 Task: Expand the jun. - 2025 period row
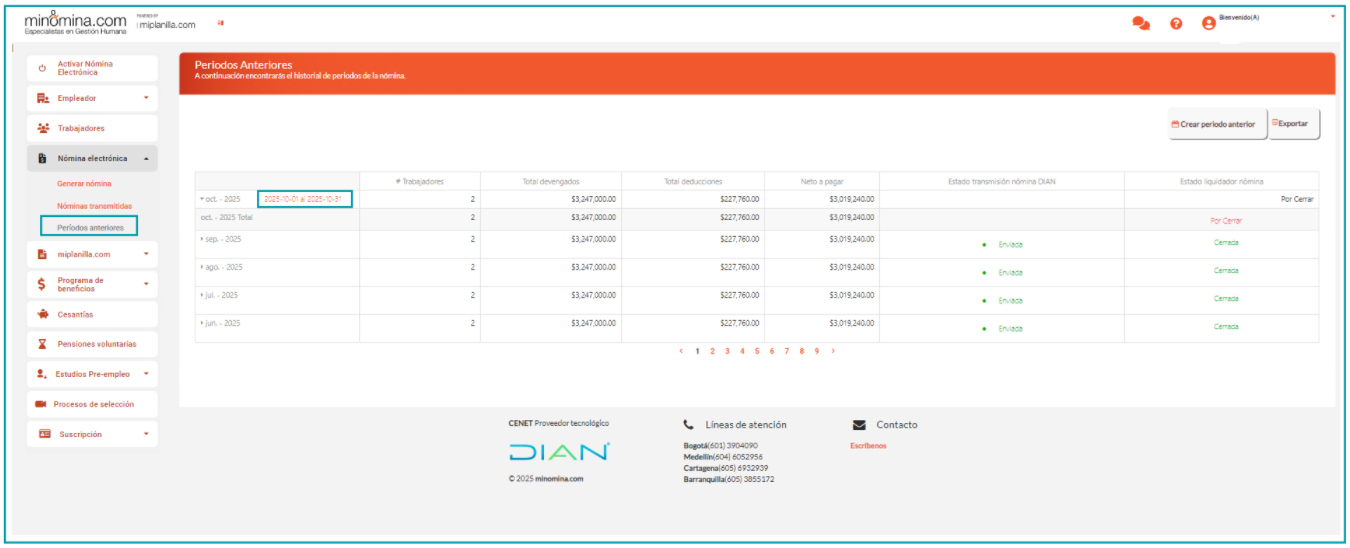tap(202, 324)
